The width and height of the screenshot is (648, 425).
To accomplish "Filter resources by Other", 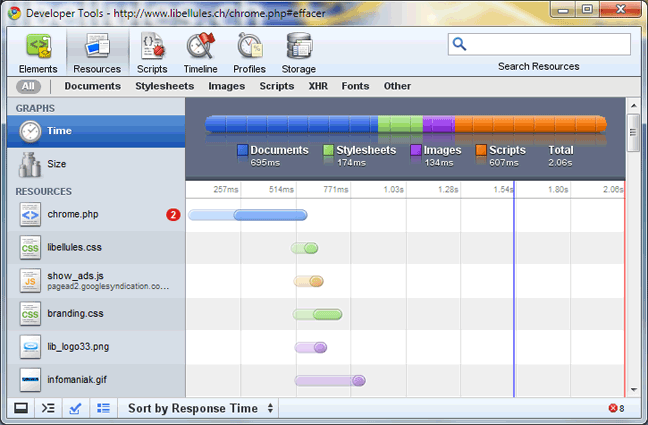I will tap(397, 86).
